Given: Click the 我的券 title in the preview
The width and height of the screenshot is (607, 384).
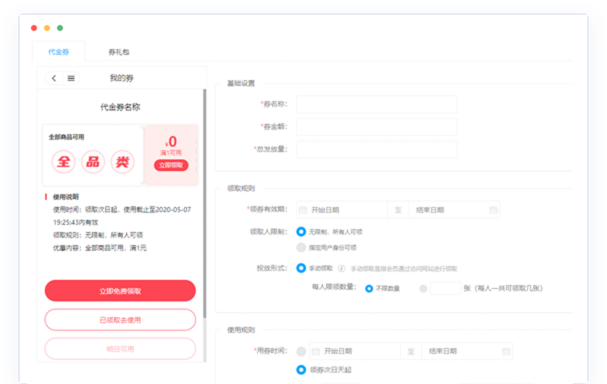Looking at the screenshot, I should pyautogui.click(x=122, y=78).
